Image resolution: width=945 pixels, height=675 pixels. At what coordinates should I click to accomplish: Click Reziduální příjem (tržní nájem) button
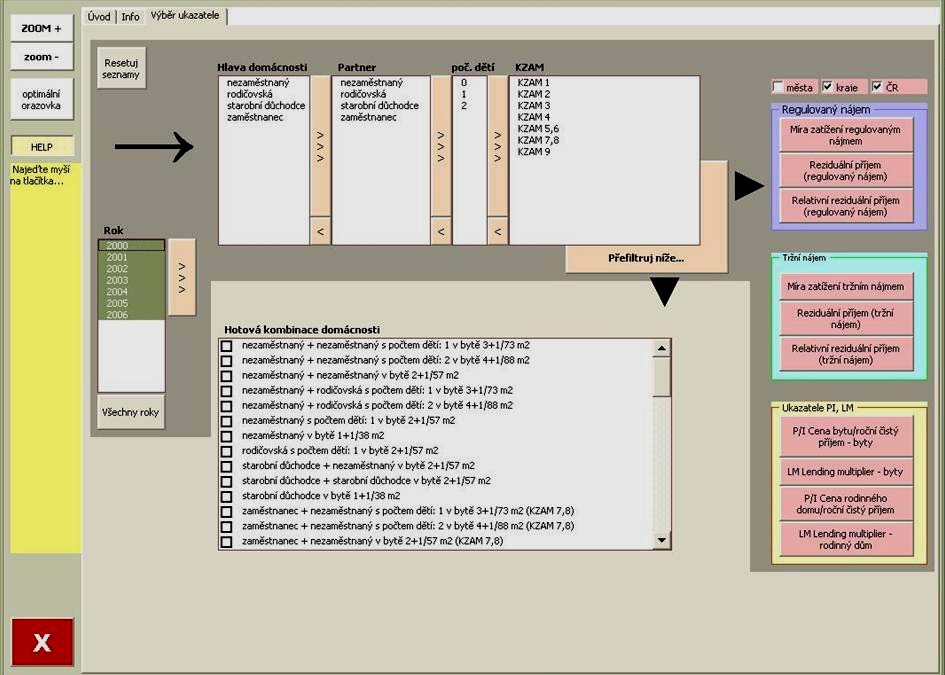(846, 319)
